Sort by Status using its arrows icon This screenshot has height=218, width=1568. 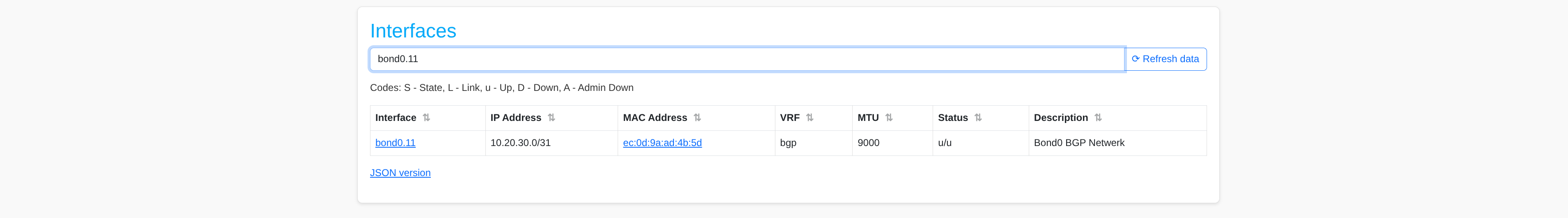pyautogui.click(x=977, y=118)
